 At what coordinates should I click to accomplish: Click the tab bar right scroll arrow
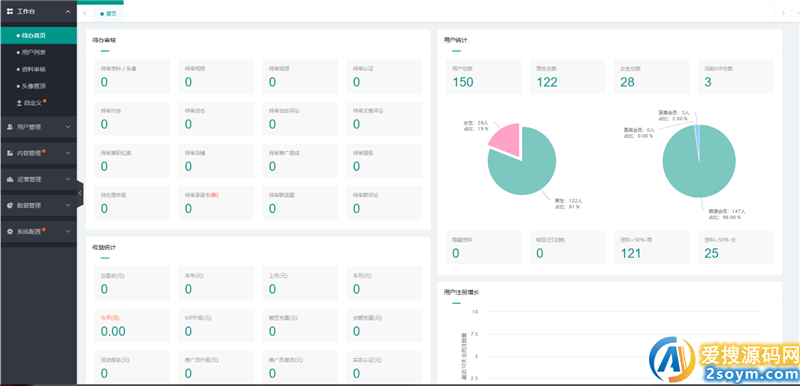tap(783, 14)
